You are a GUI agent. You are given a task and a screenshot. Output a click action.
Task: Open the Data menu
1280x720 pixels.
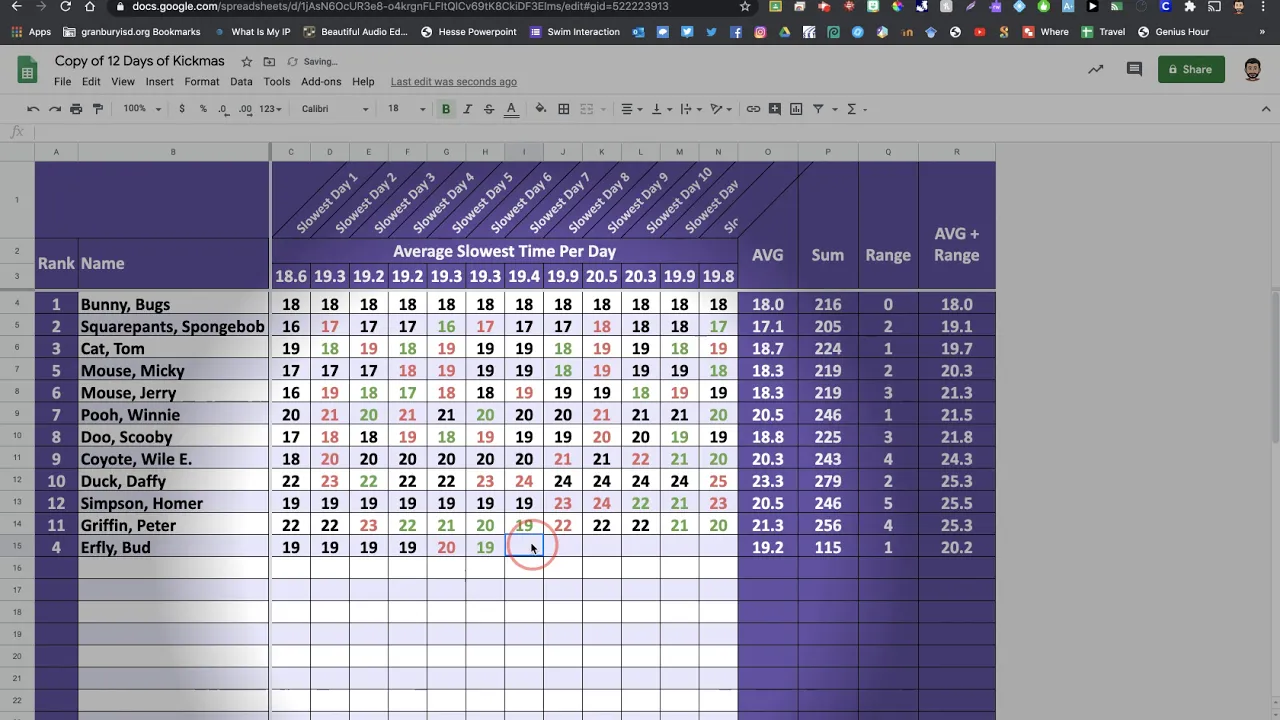pyautogui.click(x=241, y=82)
